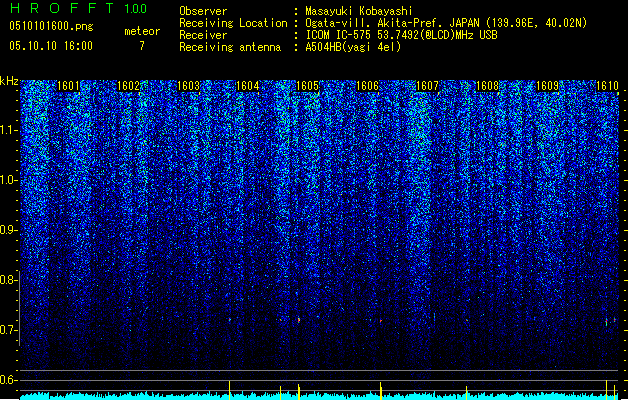Click the red meteor echo under the 1606 label

(381, 321)
